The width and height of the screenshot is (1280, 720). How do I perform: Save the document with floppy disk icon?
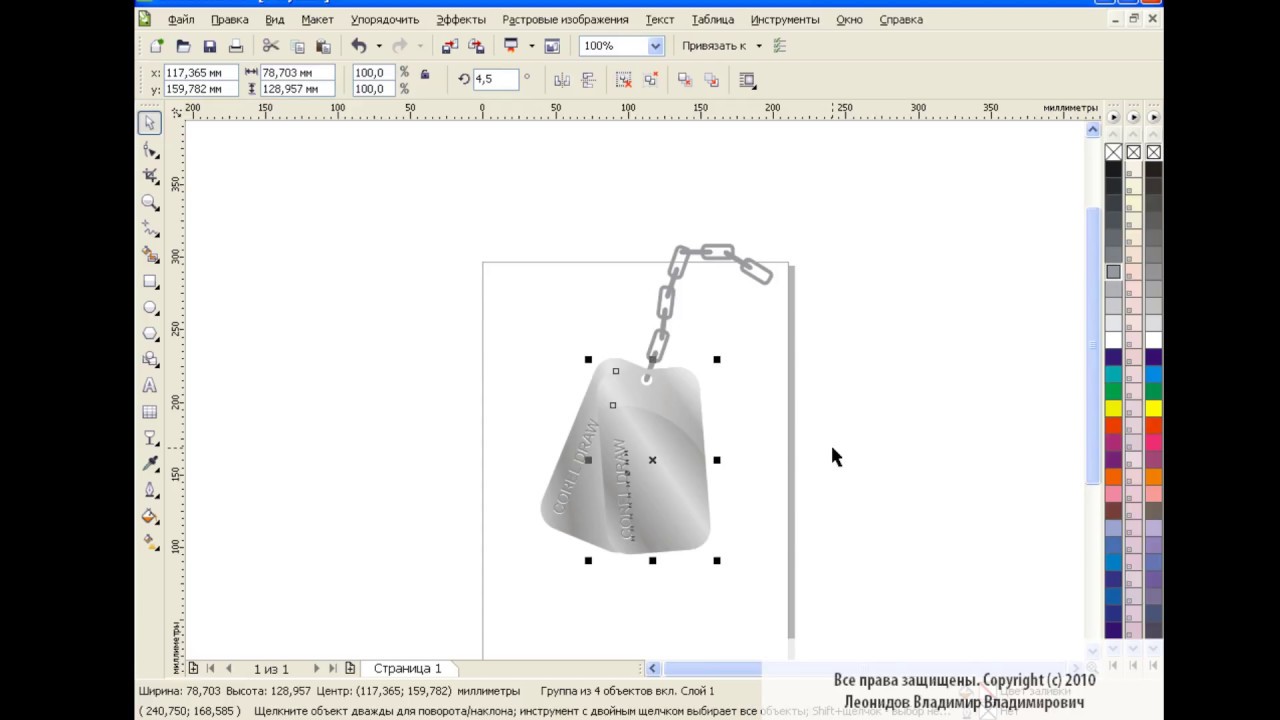209,46
